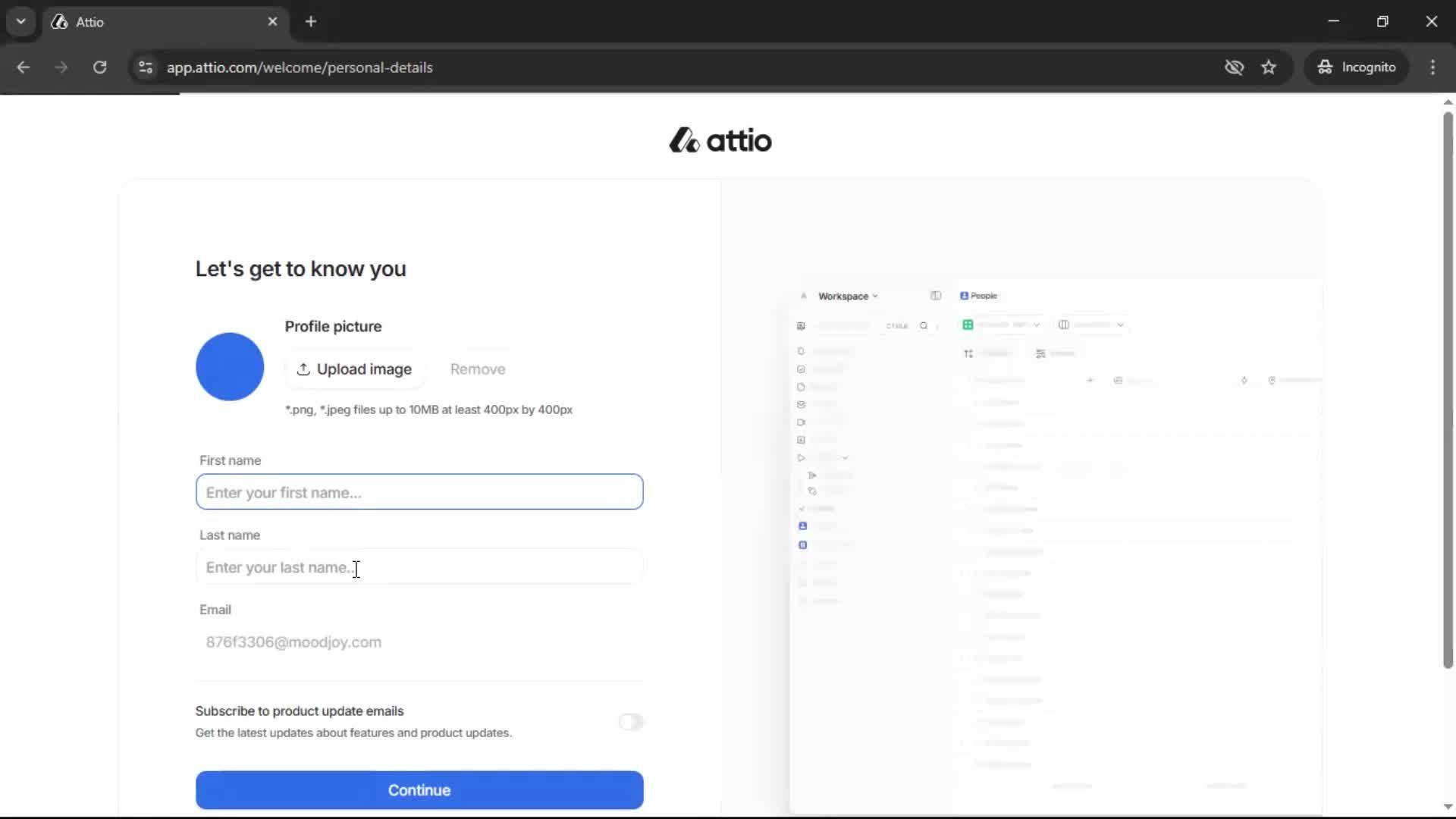Image resolution: width=1456 pixels, height=819 pixels.
Task: Click the Incognito indicator in the toolbar
Action: (1357, 67)
